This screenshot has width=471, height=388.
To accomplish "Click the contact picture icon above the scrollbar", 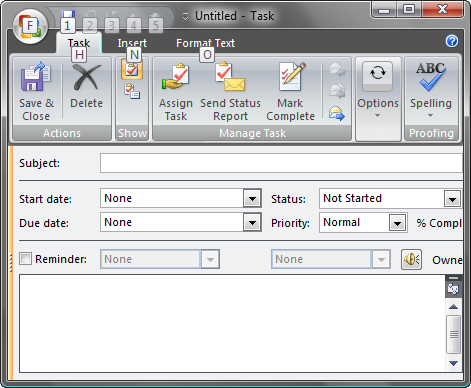I will pyautogui.click(x=453, y=289).
